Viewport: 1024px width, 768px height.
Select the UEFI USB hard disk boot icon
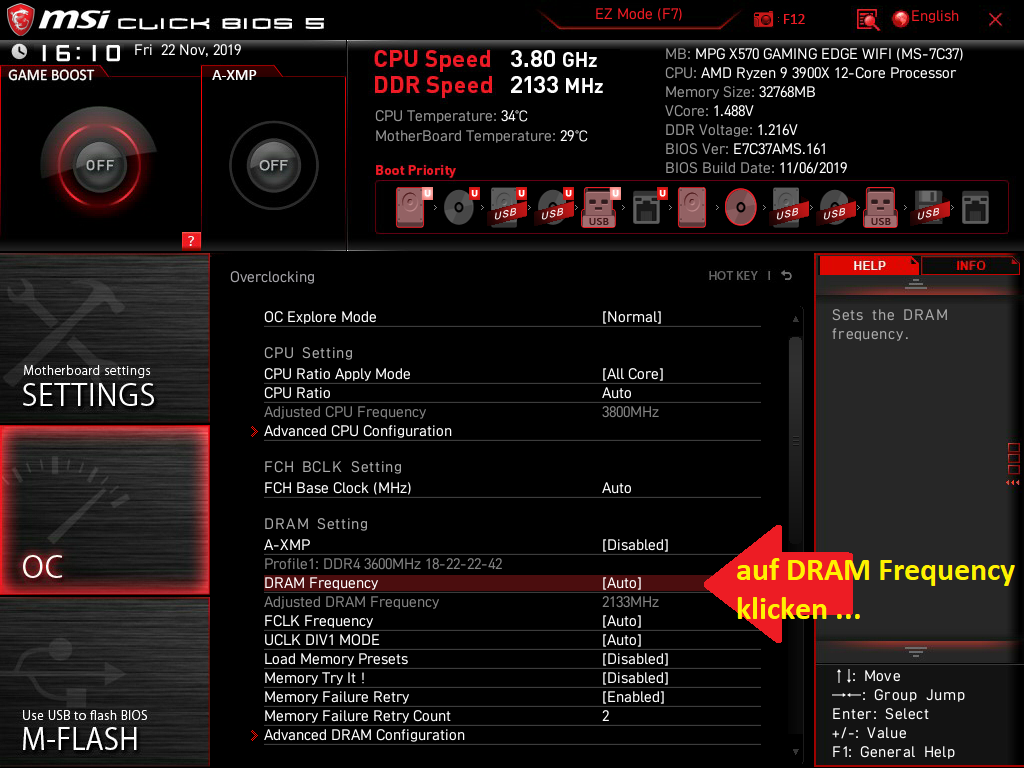507,208
